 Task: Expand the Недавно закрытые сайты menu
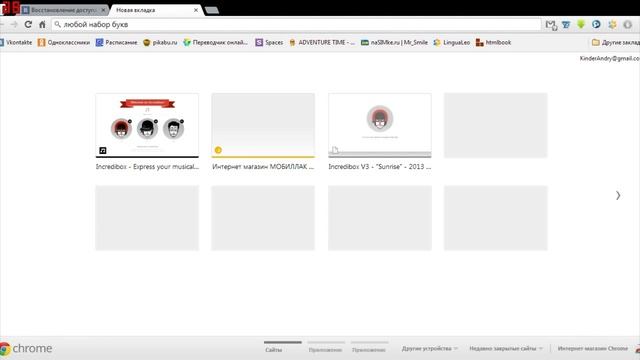[x=506, y=349]
